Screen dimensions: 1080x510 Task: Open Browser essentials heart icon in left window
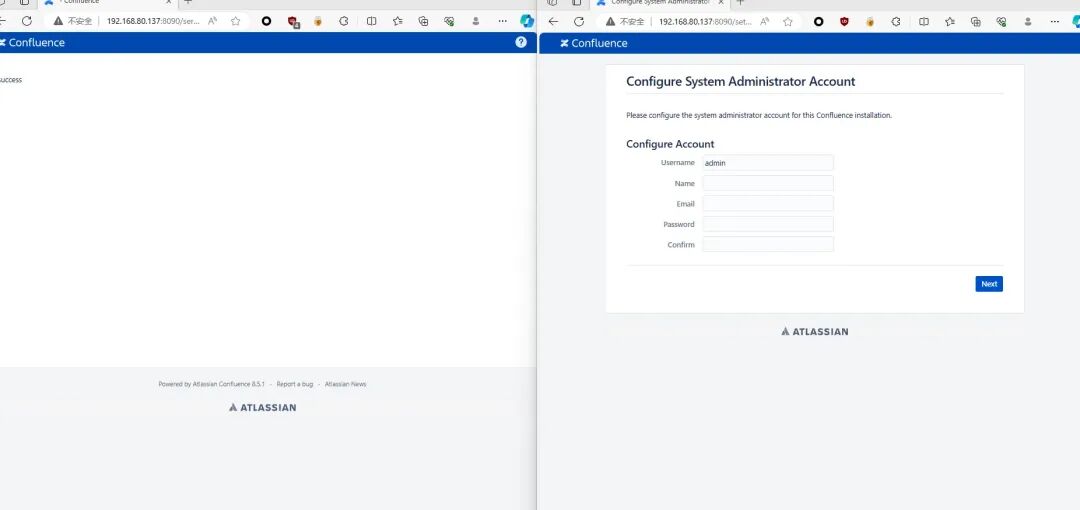tap(449, 21)
